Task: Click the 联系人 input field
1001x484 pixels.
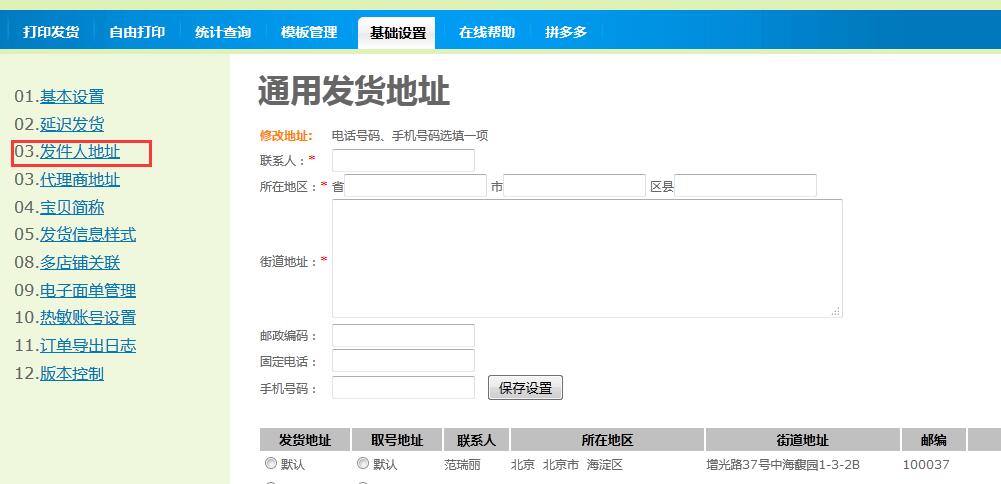Action: click(x=403, y=160)
